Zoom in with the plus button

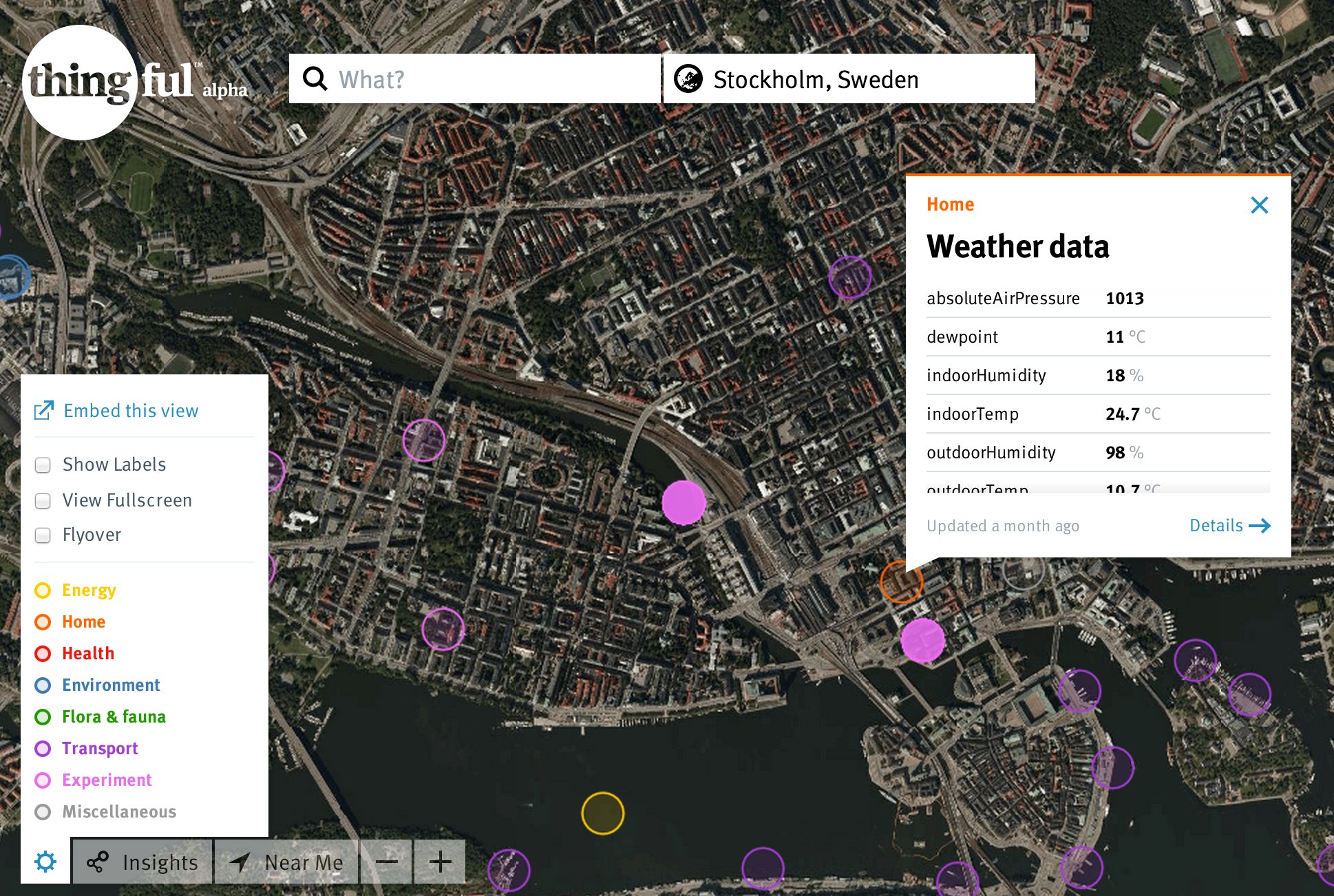(441, 861)
